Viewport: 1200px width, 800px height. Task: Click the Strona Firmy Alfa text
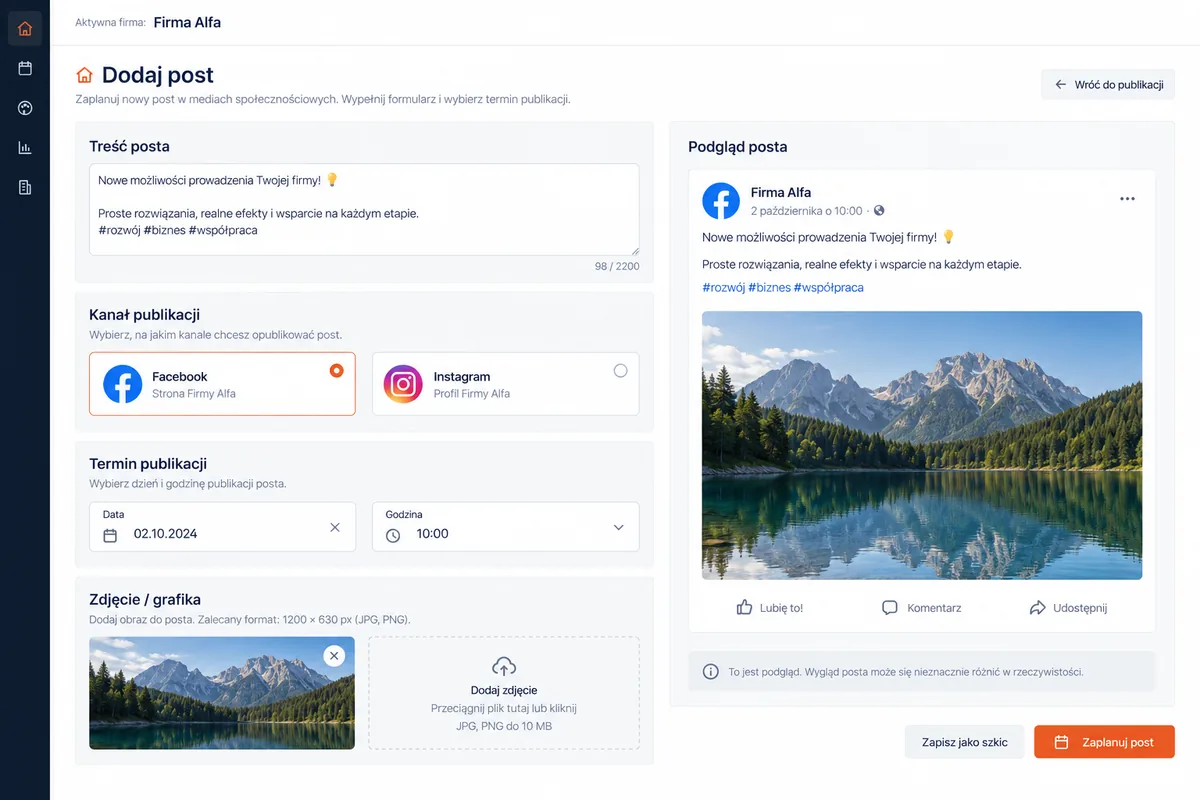pyautogui.click(x=194, y=394)
